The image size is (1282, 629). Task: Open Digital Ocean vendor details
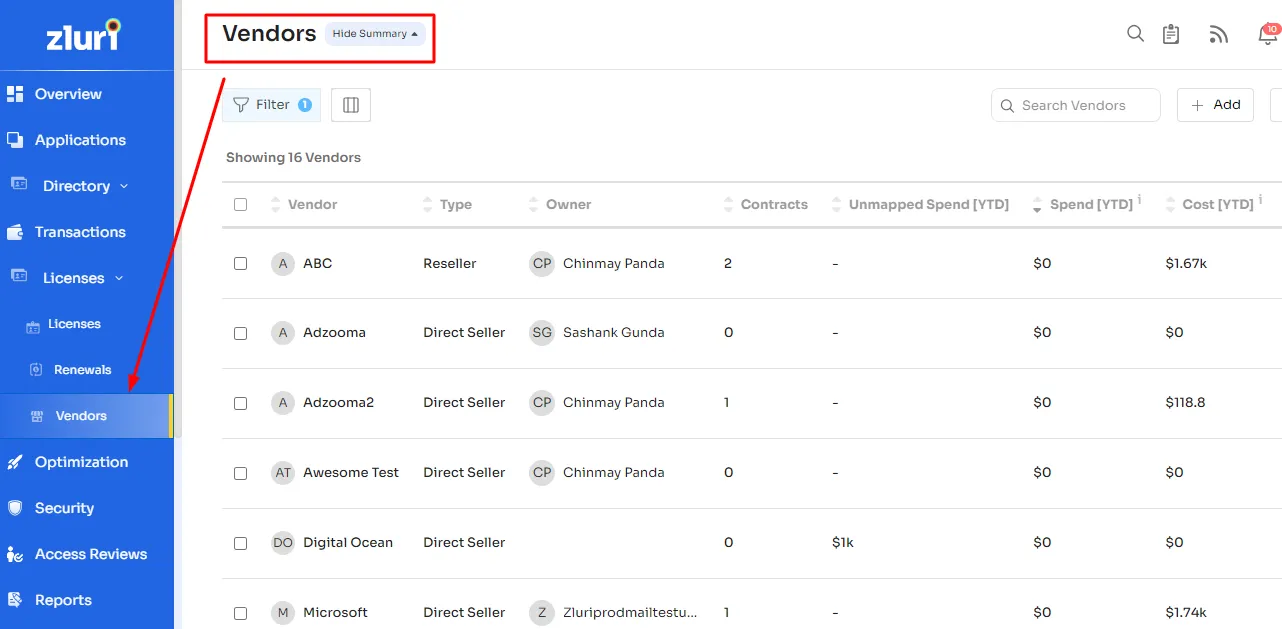[x=348, y=542]
